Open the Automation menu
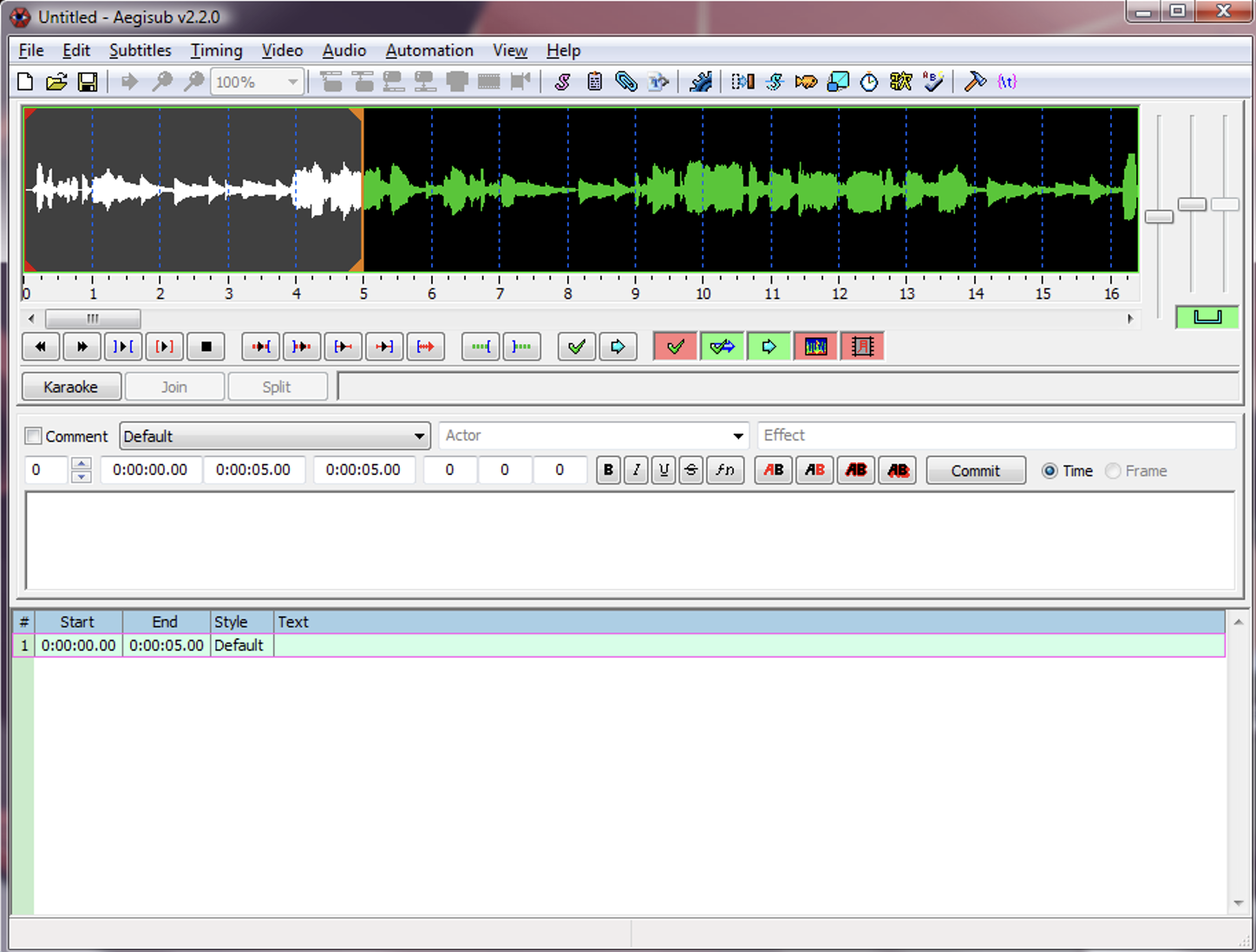Image resolution: width=1256 pixels, height=952 pixels. click(429, 50)
